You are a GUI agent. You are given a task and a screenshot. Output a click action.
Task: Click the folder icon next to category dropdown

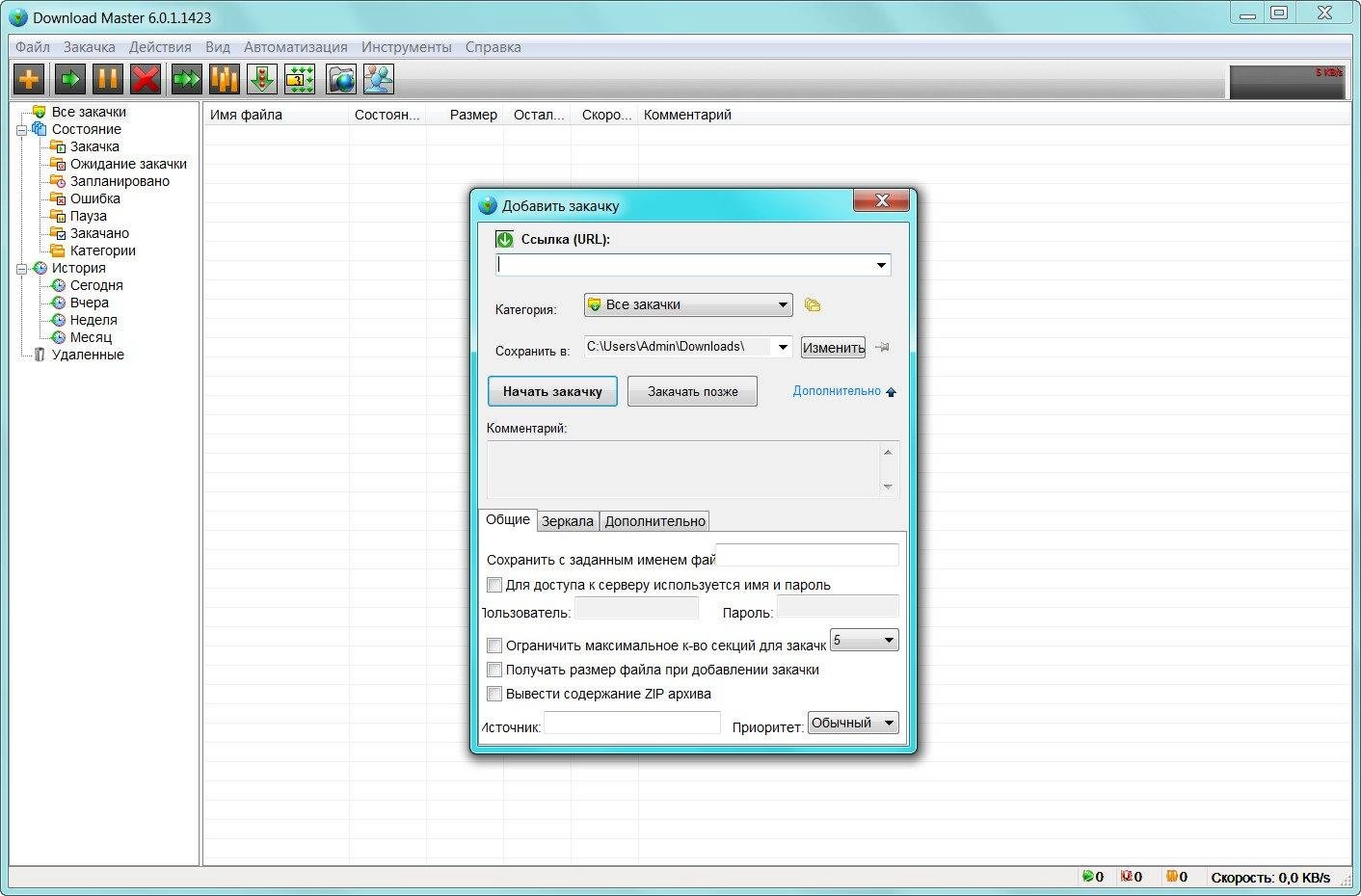(x=813, y=305)
